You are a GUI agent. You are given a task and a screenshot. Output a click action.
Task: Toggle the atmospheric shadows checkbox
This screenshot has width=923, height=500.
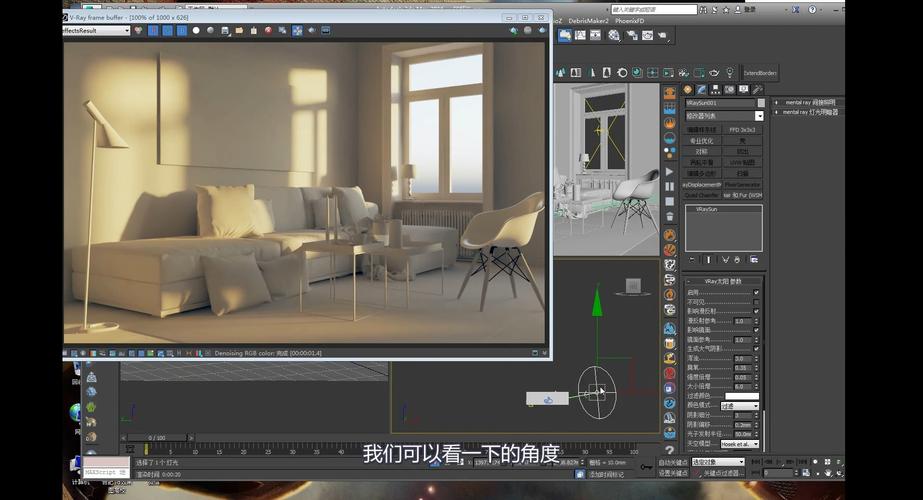pyautogui.click(x=756, y=349)
